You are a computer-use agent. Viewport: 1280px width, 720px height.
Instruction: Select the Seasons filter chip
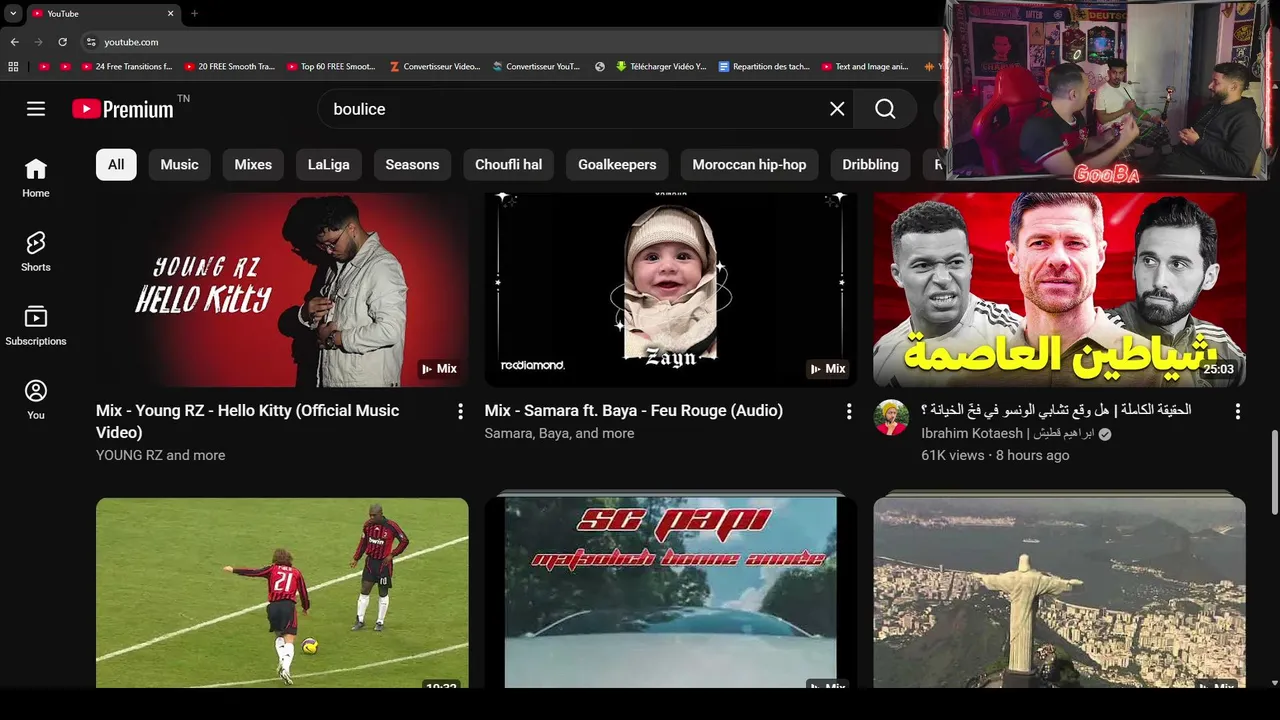412,165
